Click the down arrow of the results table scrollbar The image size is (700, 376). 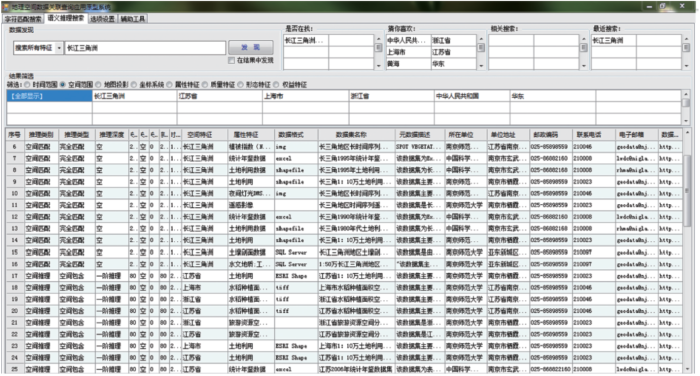pos(687,369)
